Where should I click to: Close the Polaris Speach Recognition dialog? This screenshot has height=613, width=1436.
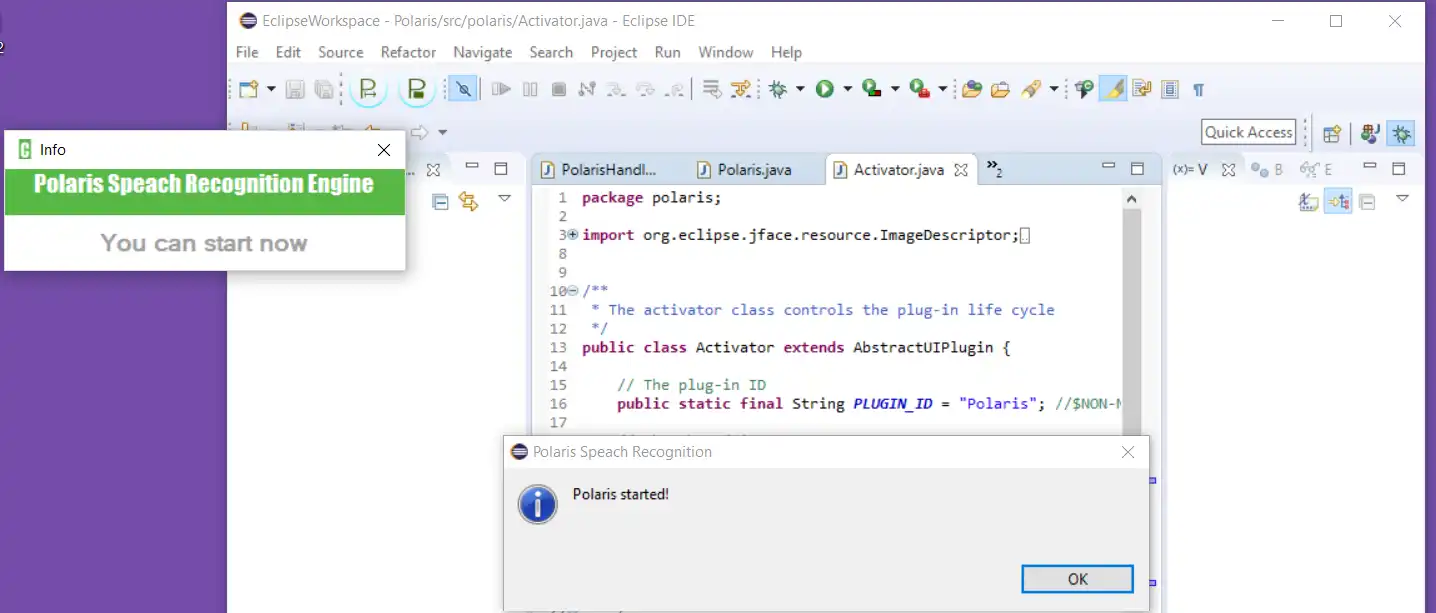(1128, 452)
